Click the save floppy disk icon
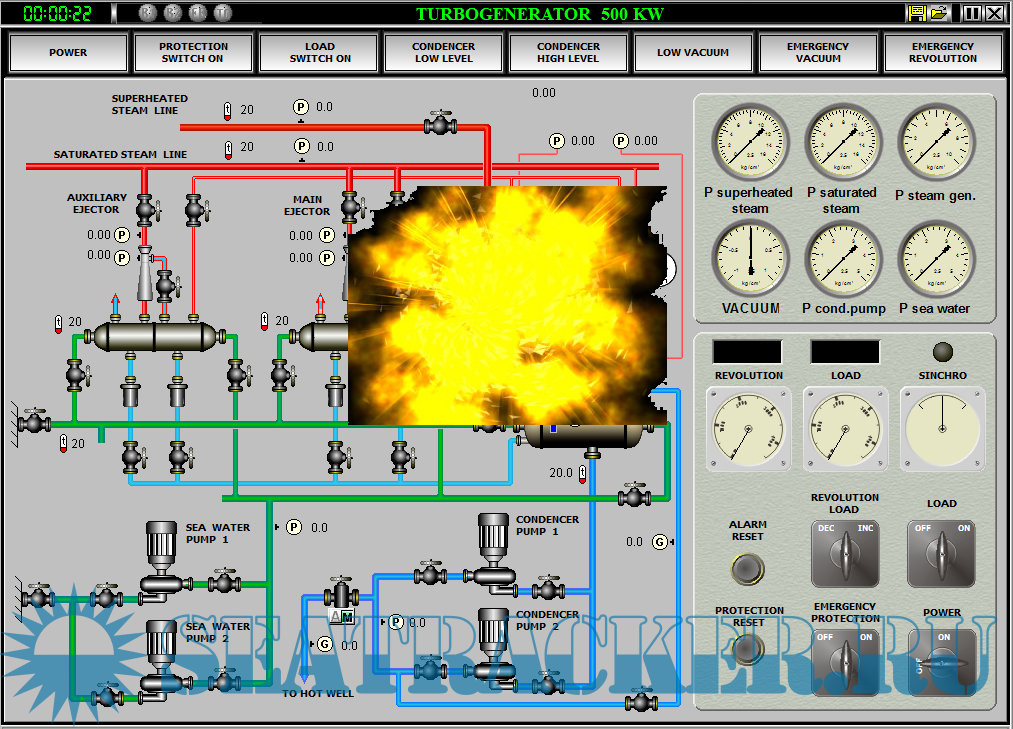Image resolution: width=1013 pixels, height=729 pixels. point(916,13)
